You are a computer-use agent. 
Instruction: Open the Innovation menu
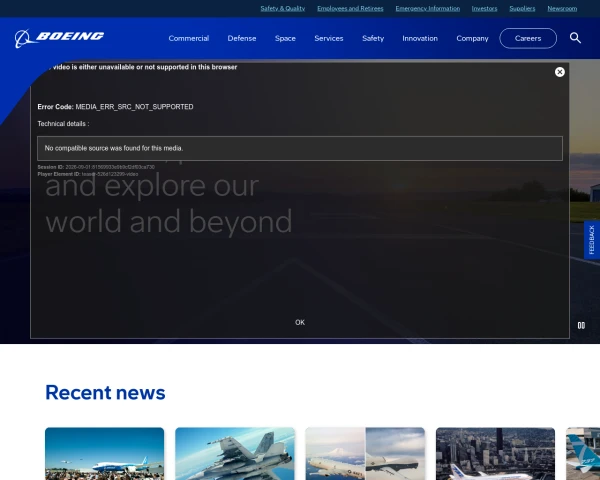pos(420,38)
